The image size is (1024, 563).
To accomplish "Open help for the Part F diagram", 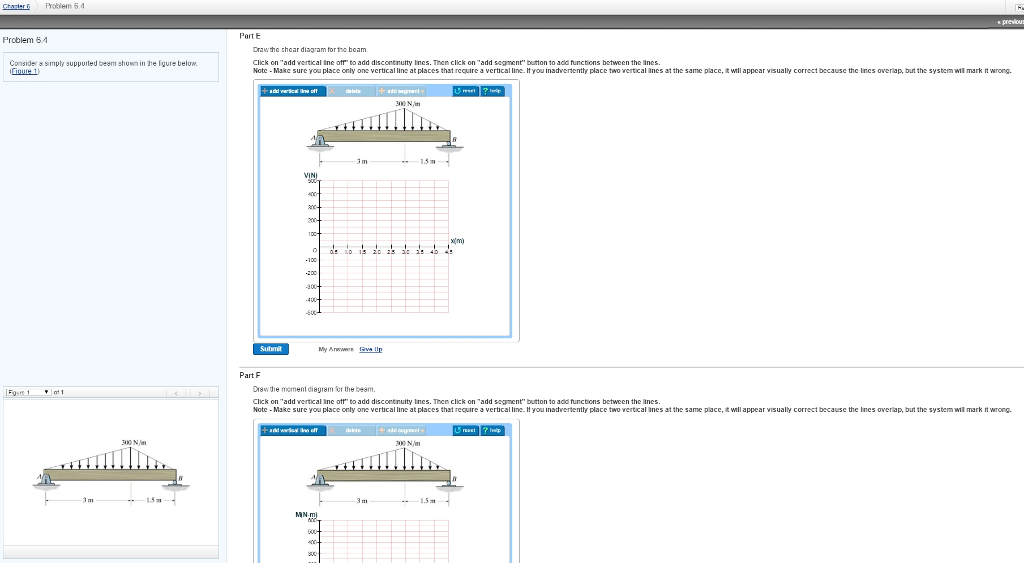I will tap(492, 430).
